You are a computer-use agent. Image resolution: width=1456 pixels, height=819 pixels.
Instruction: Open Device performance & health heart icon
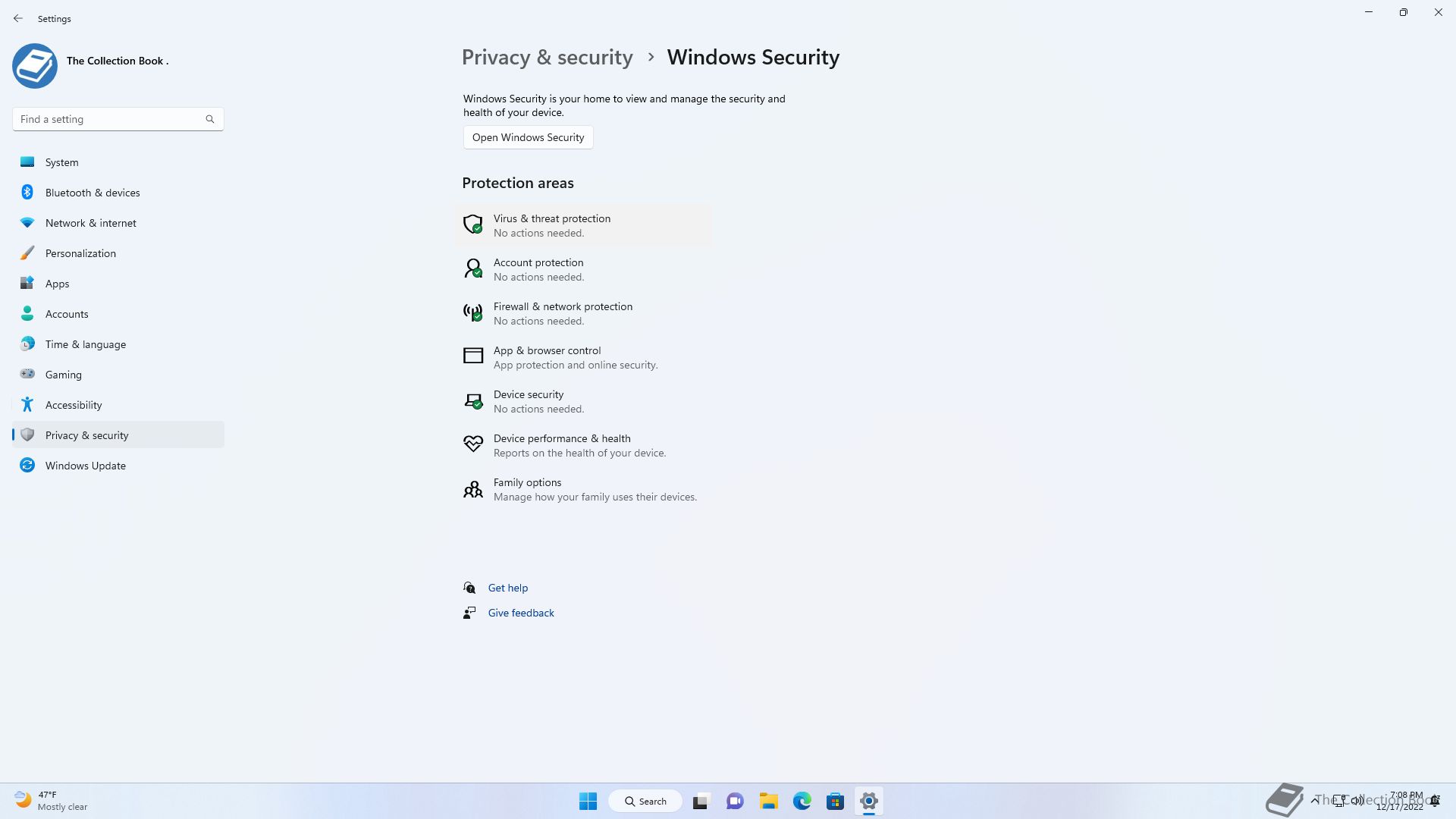pyautogui.click(x=472, y=444)
